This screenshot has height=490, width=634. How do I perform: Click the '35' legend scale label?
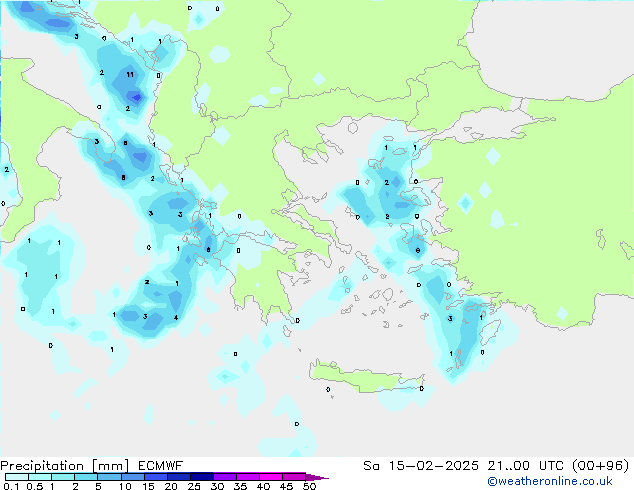[240, 486]
